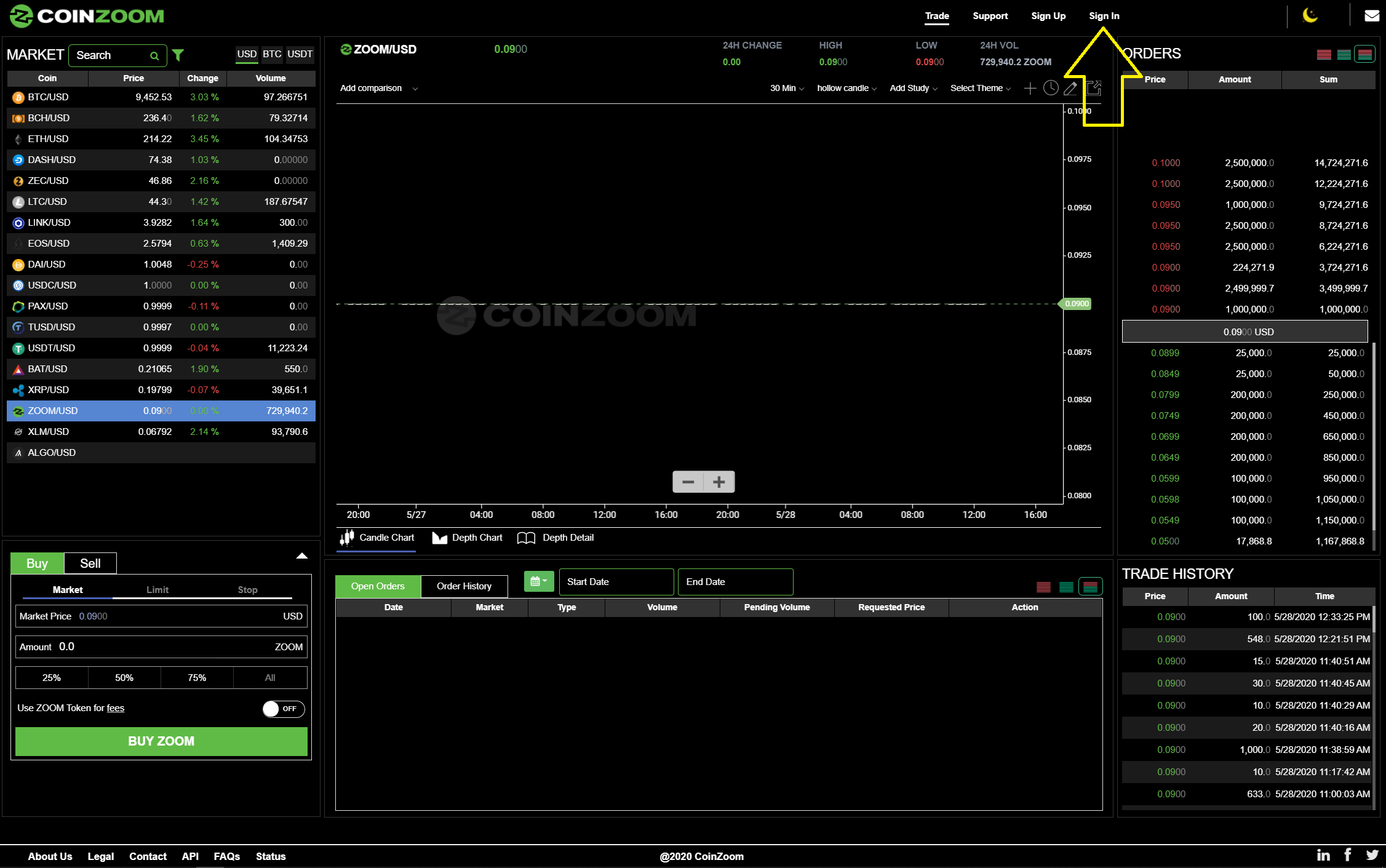Viewport: 1386px width, 868px height.
Task: Open the Add Study dropdown
Action: (913, 89)
